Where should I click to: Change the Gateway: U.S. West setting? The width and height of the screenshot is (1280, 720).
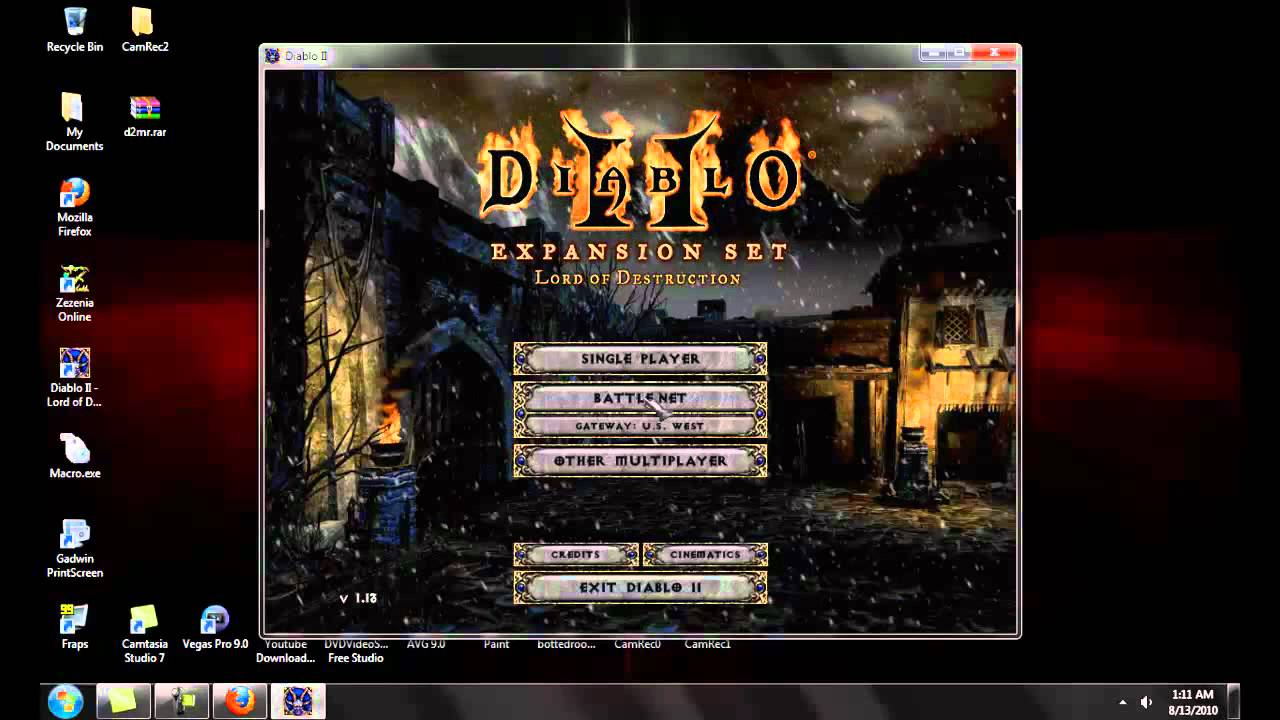coord(640,426)
